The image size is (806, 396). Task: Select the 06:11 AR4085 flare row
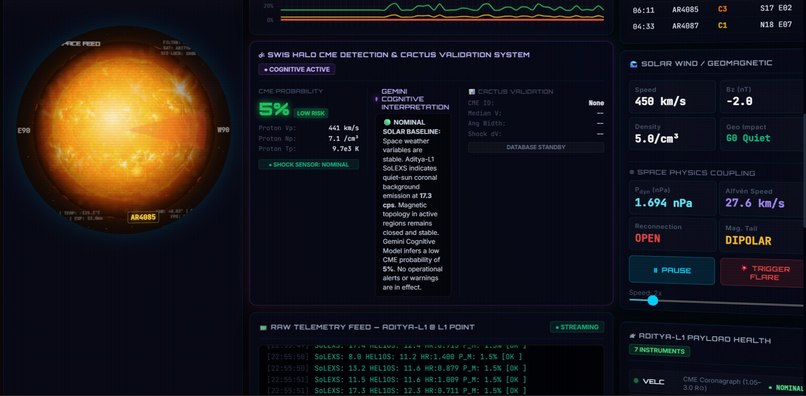click(712, 9)
